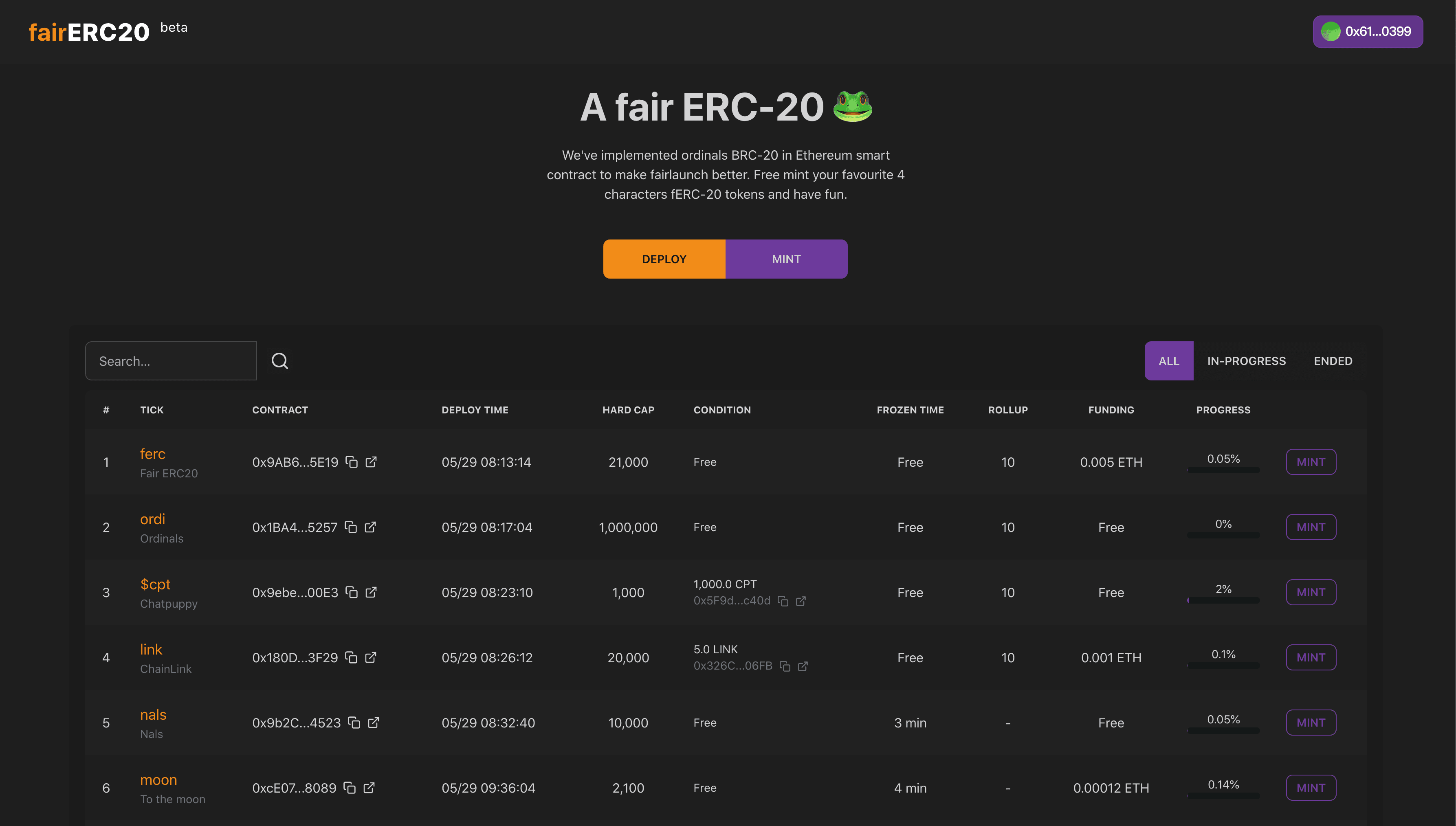
Task: Show the ENDED tokens tab
Action: point(1333,361)
